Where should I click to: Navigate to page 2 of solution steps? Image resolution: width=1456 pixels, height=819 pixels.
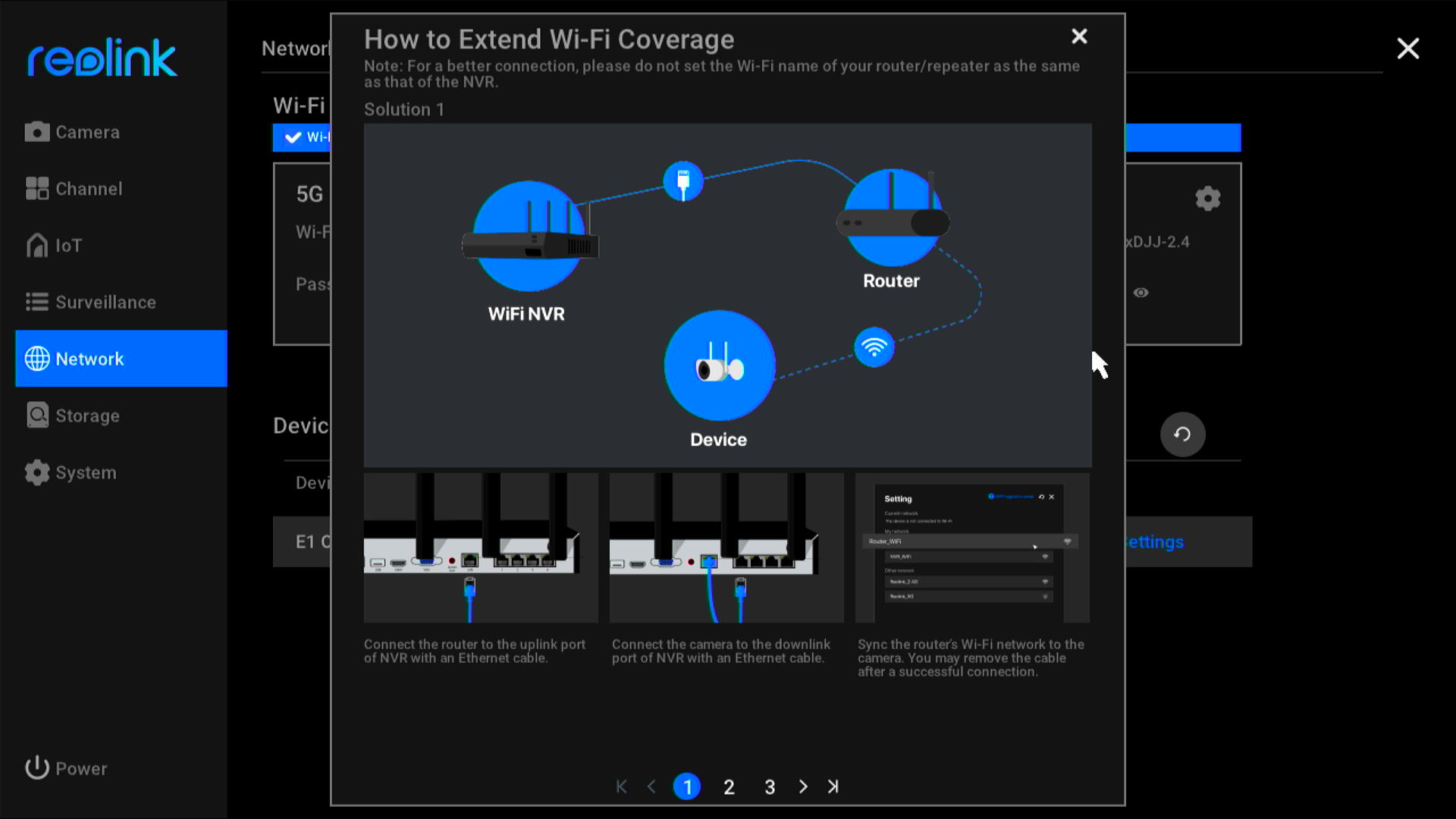click(x=729, y=787)
